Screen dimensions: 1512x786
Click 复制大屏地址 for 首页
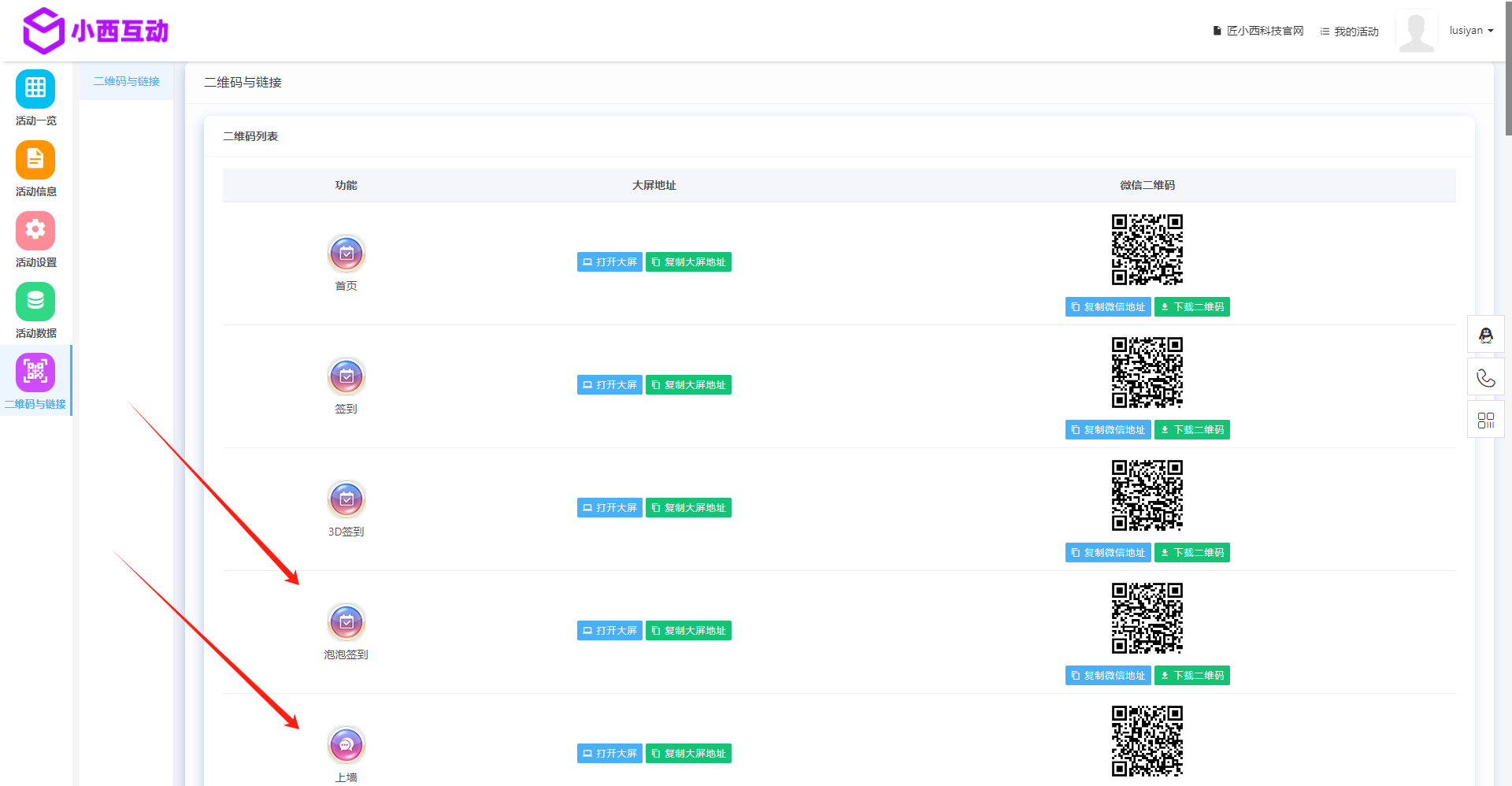pos(688,262)
